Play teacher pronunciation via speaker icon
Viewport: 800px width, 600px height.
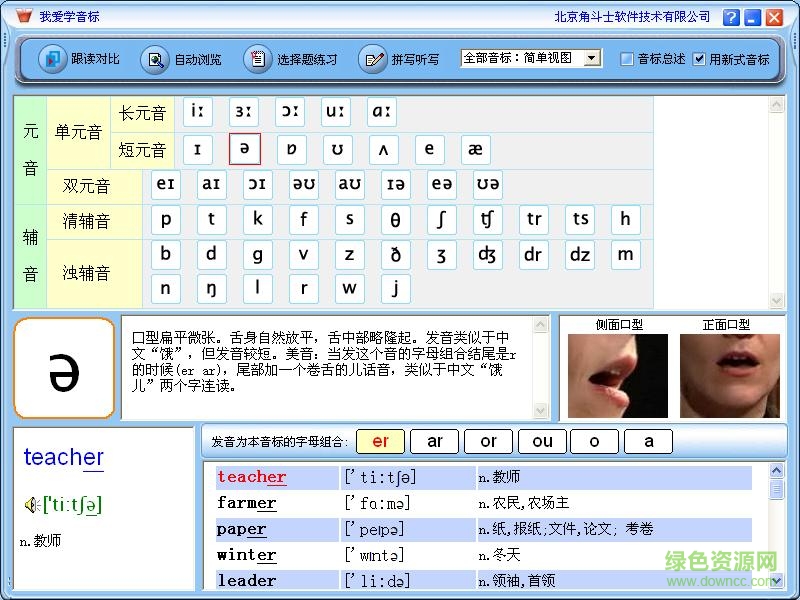pos(30,504)
